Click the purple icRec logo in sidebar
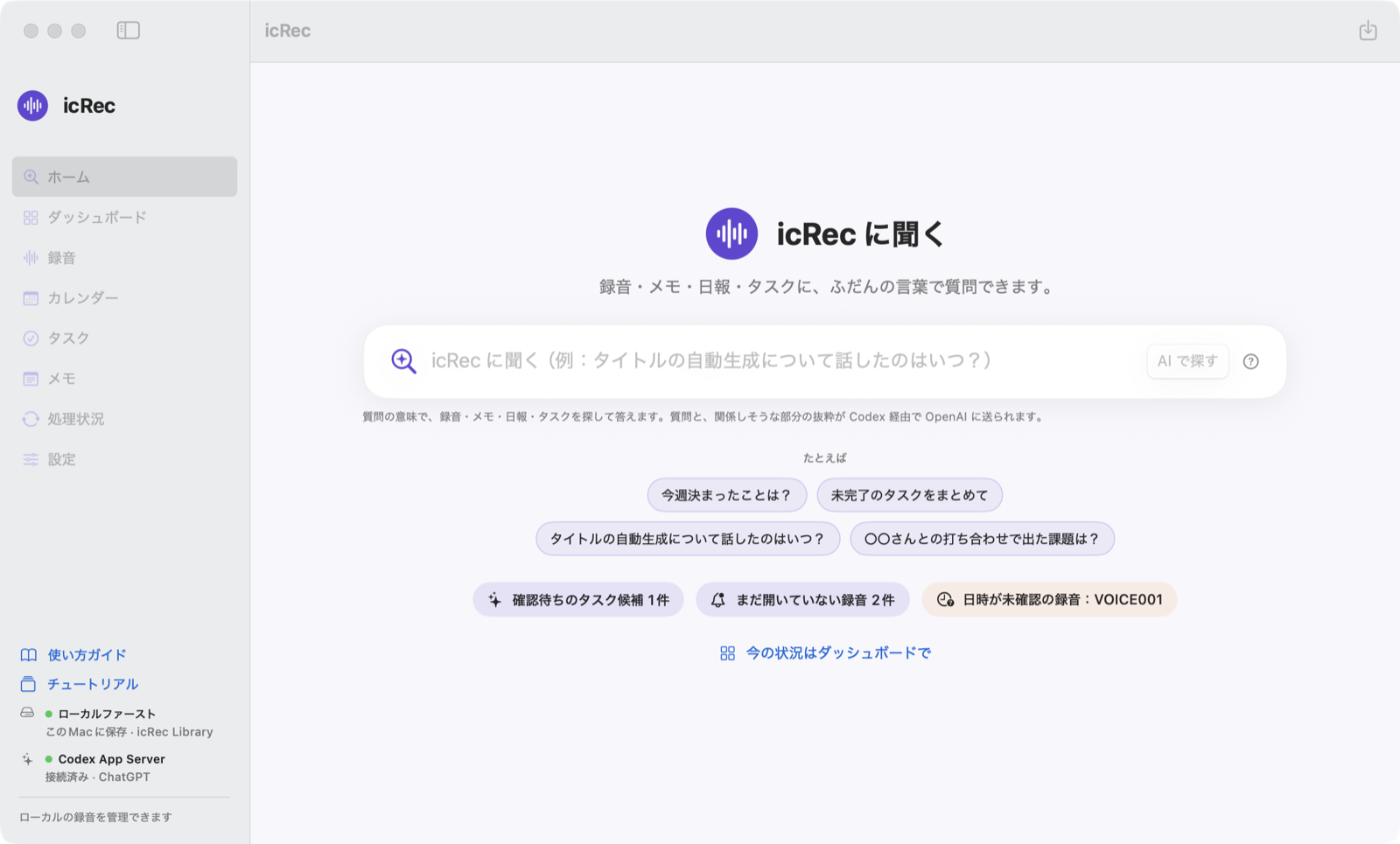The height and width of the screenshot is (844, 1400). (32, 106)
